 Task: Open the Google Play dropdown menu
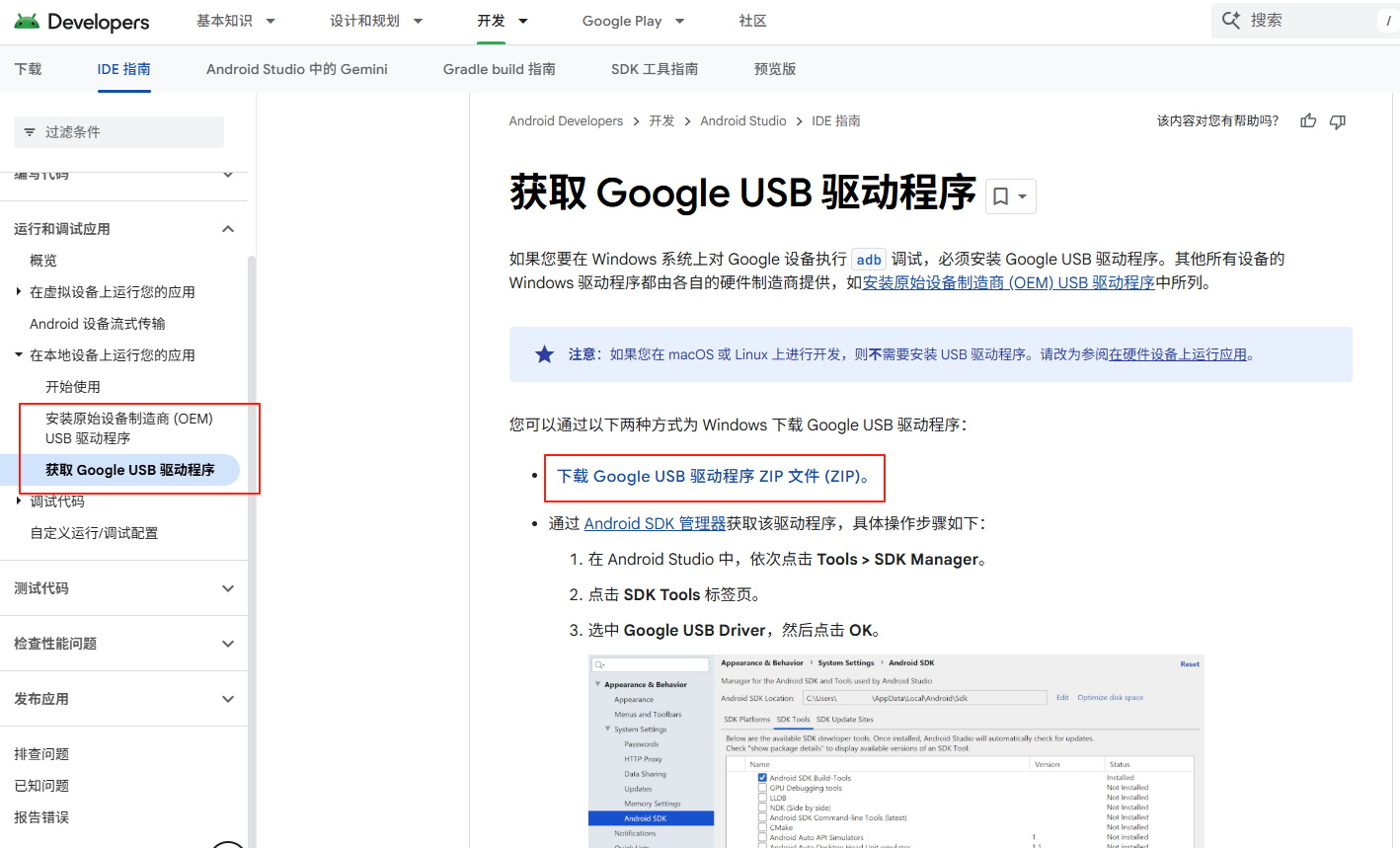(633, 21)
